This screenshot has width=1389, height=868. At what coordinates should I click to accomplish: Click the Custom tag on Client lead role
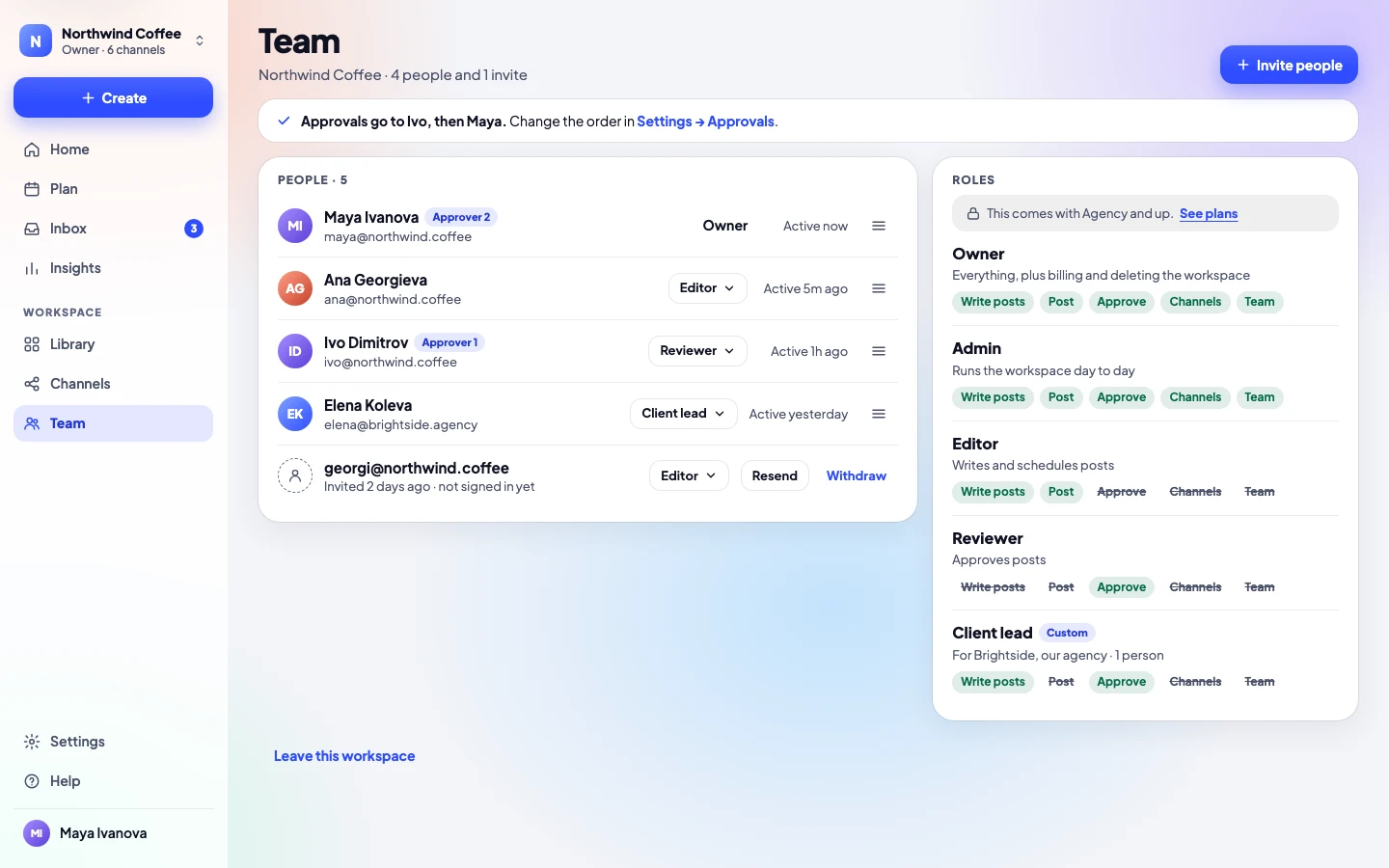click(x=1067, y=633)
